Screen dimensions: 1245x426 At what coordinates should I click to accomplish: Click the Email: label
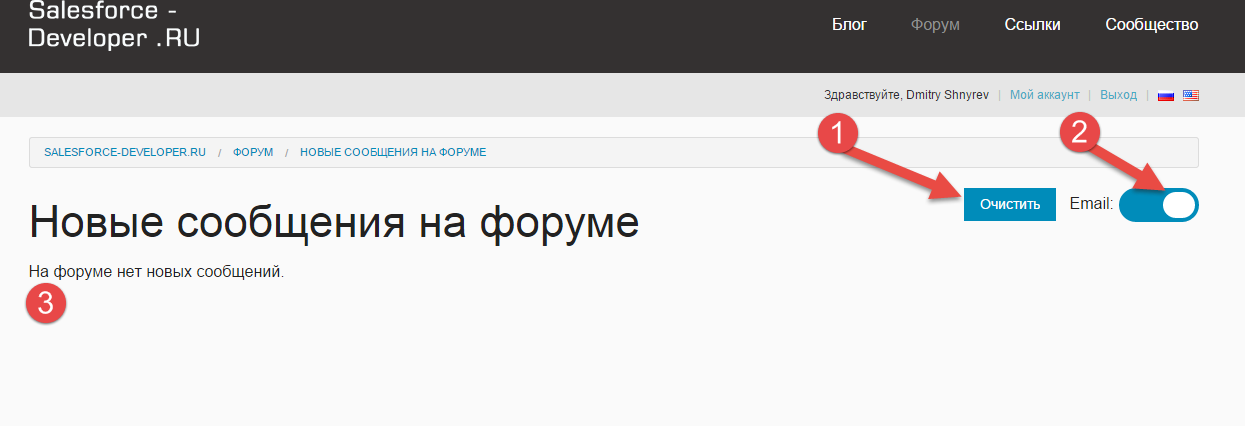coord(1091,204)
